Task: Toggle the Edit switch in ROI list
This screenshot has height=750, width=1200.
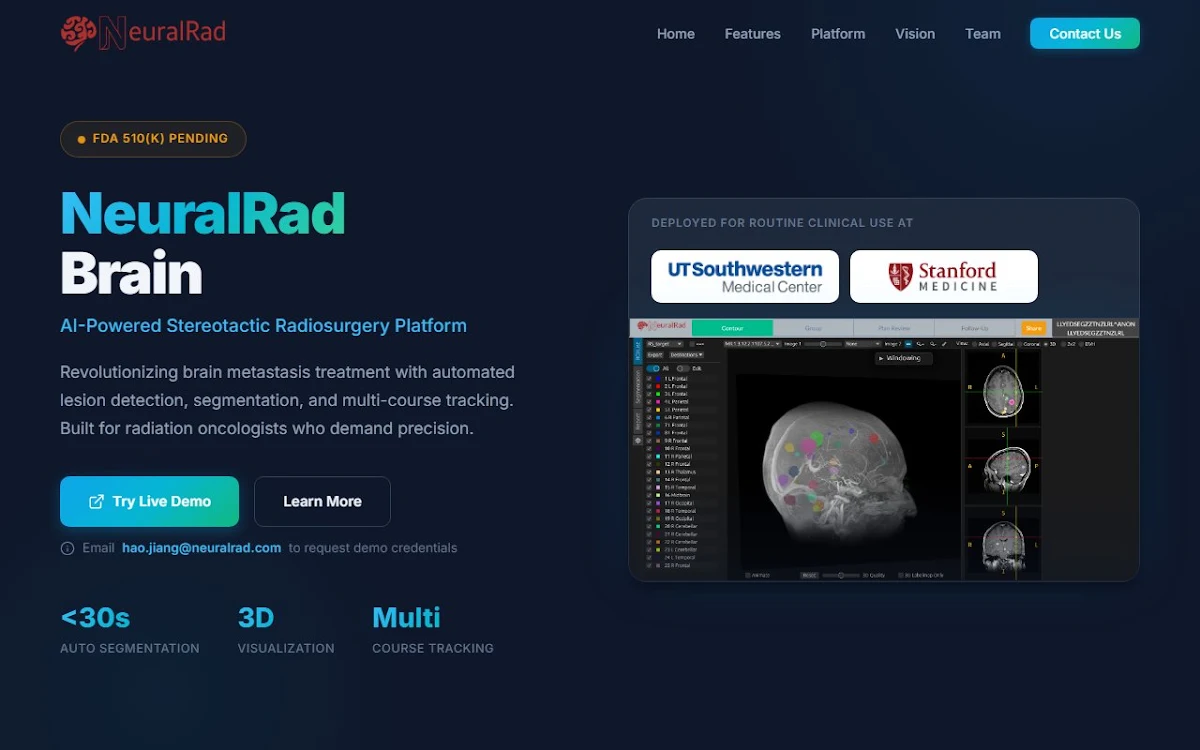Action: (x=683, y=368)
